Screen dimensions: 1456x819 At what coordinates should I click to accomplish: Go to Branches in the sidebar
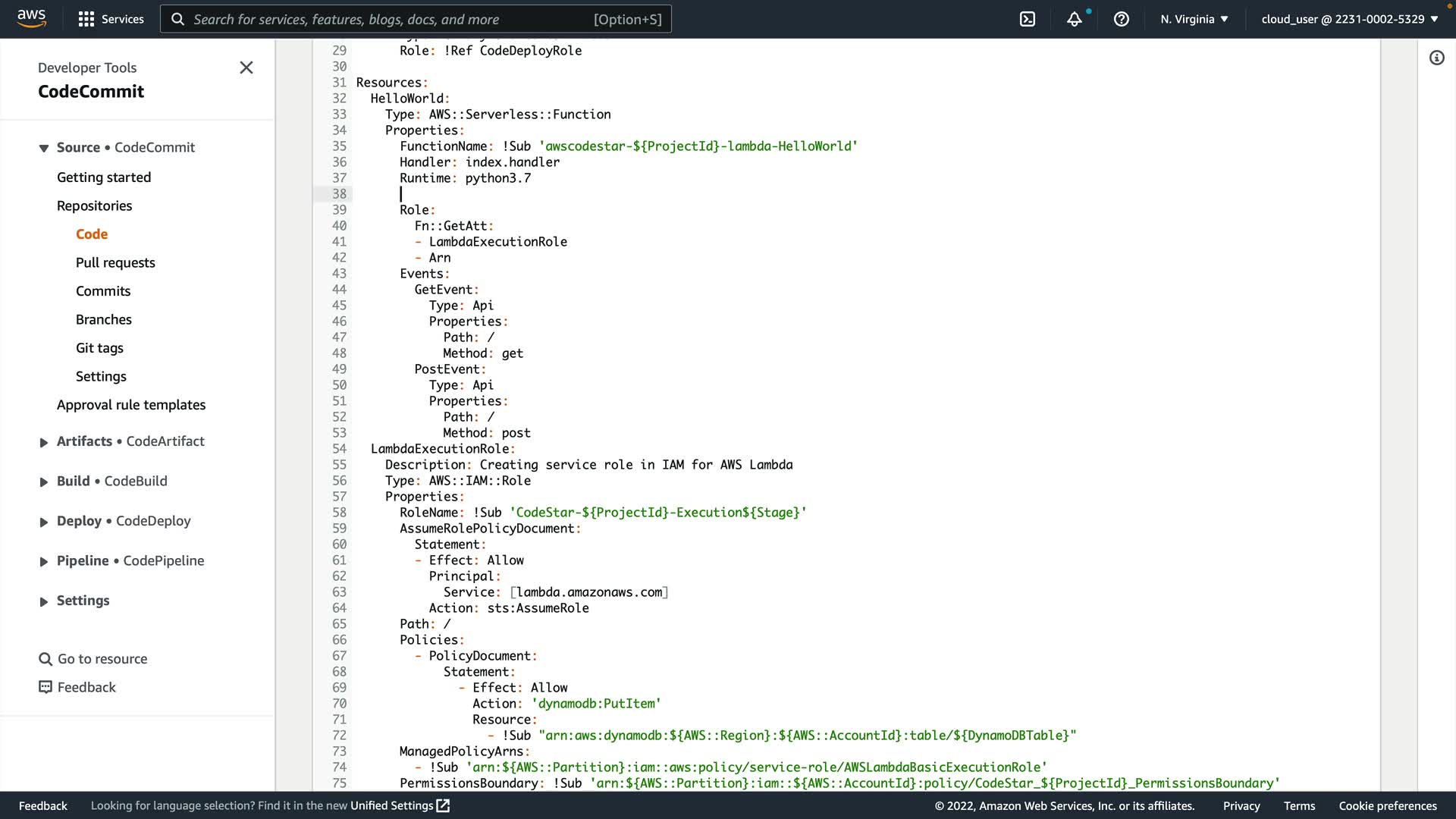[104, 319]
